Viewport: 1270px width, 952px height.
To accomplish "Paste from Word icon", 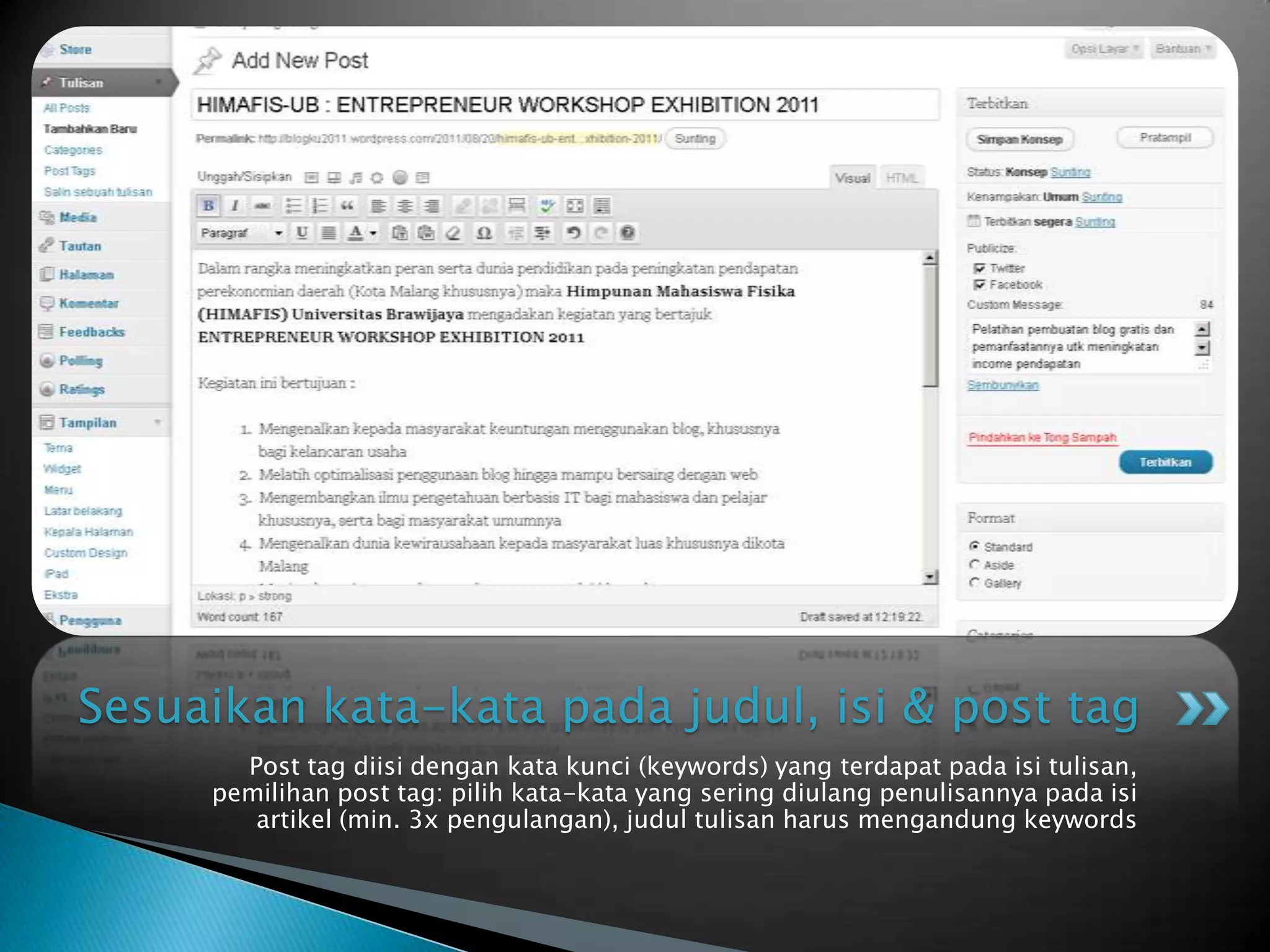I will coord(427,233).
